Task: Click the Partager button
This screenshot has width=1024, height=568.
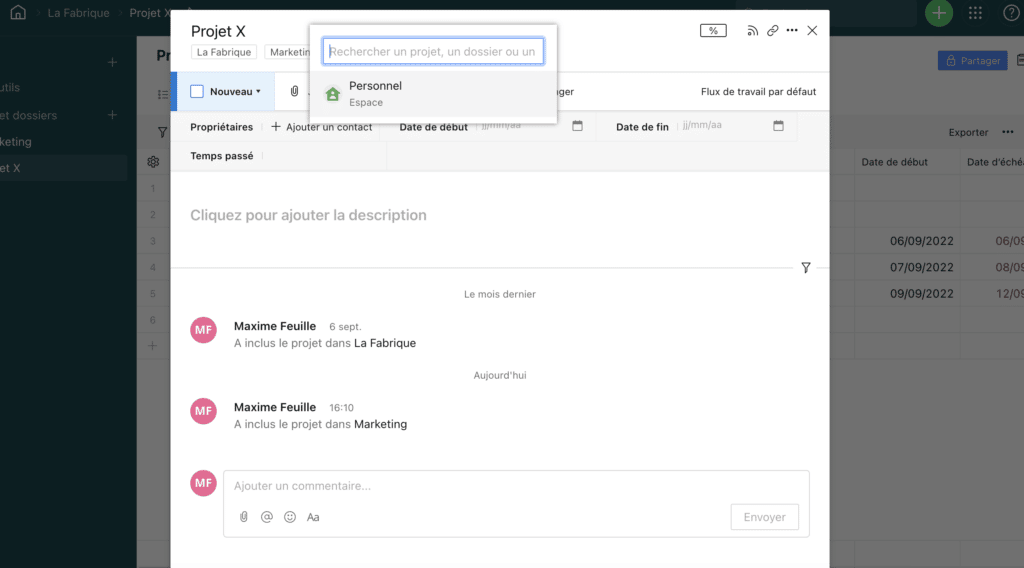Action: [x=972, y=61]
